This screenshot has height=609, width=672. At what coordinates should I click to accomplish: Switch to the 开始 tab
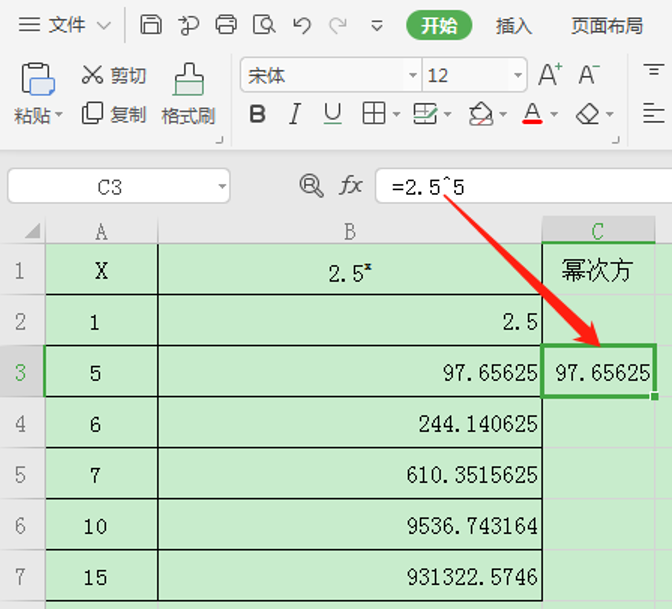439,25
